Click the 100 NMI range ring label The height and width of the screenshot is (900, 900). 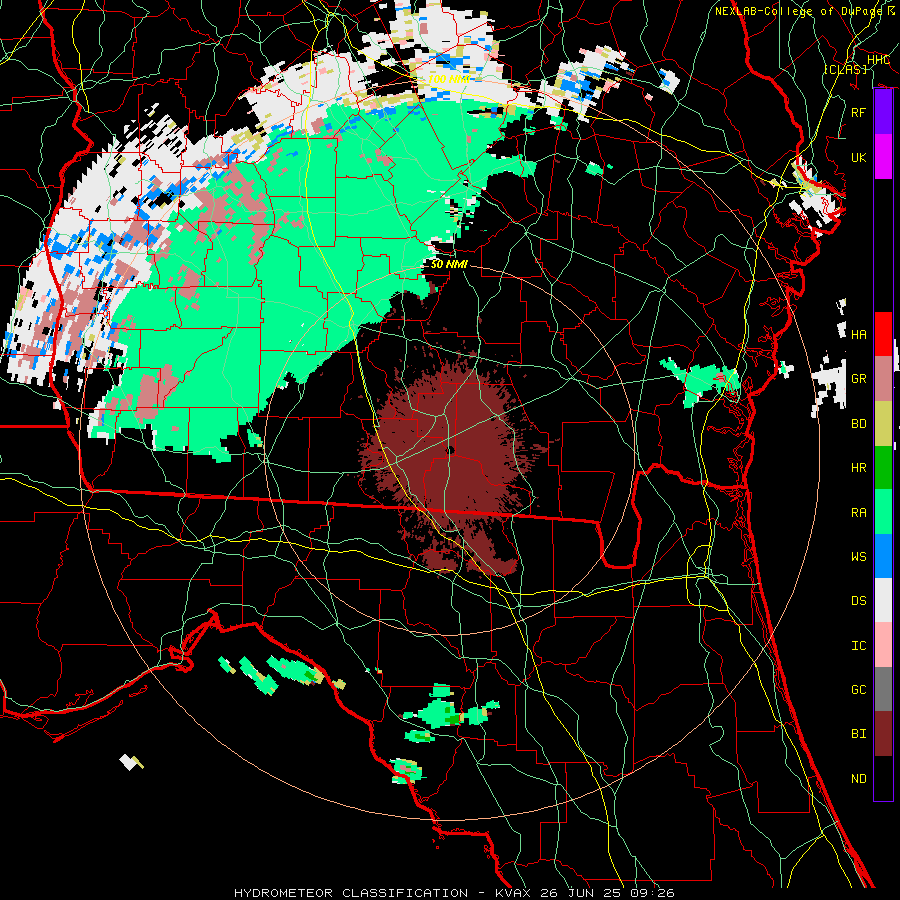[449, 79]
